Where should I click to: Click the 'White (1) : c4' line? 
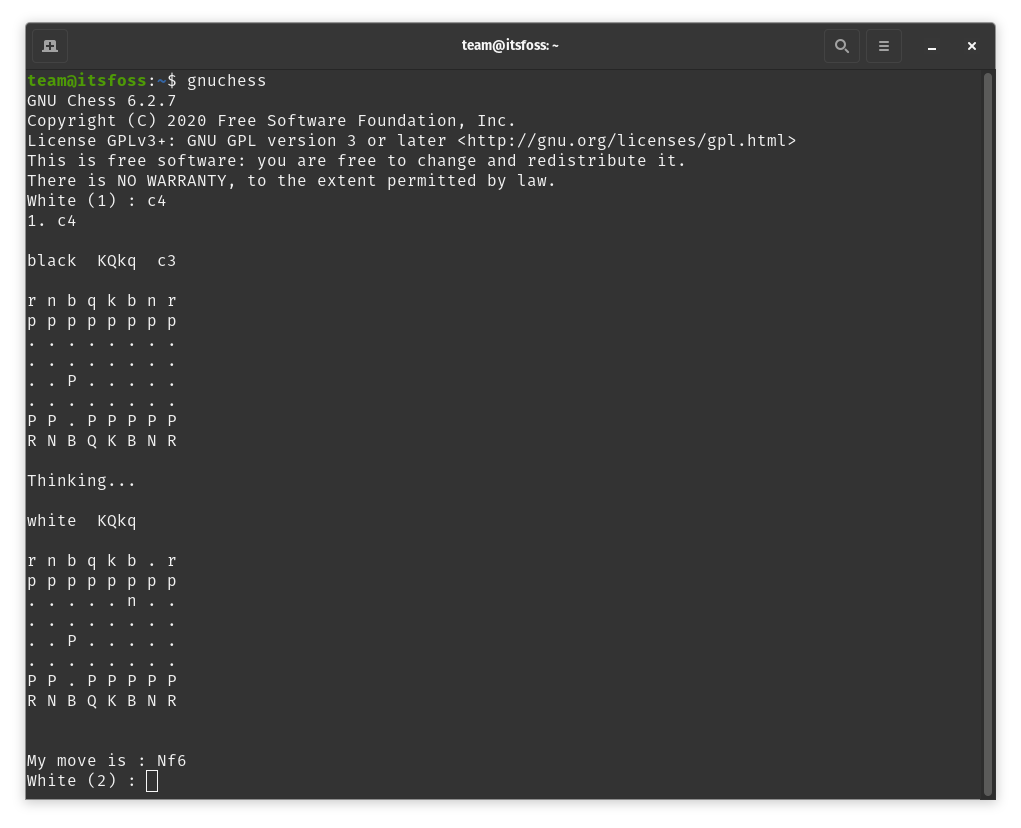[x=96, y=200]
